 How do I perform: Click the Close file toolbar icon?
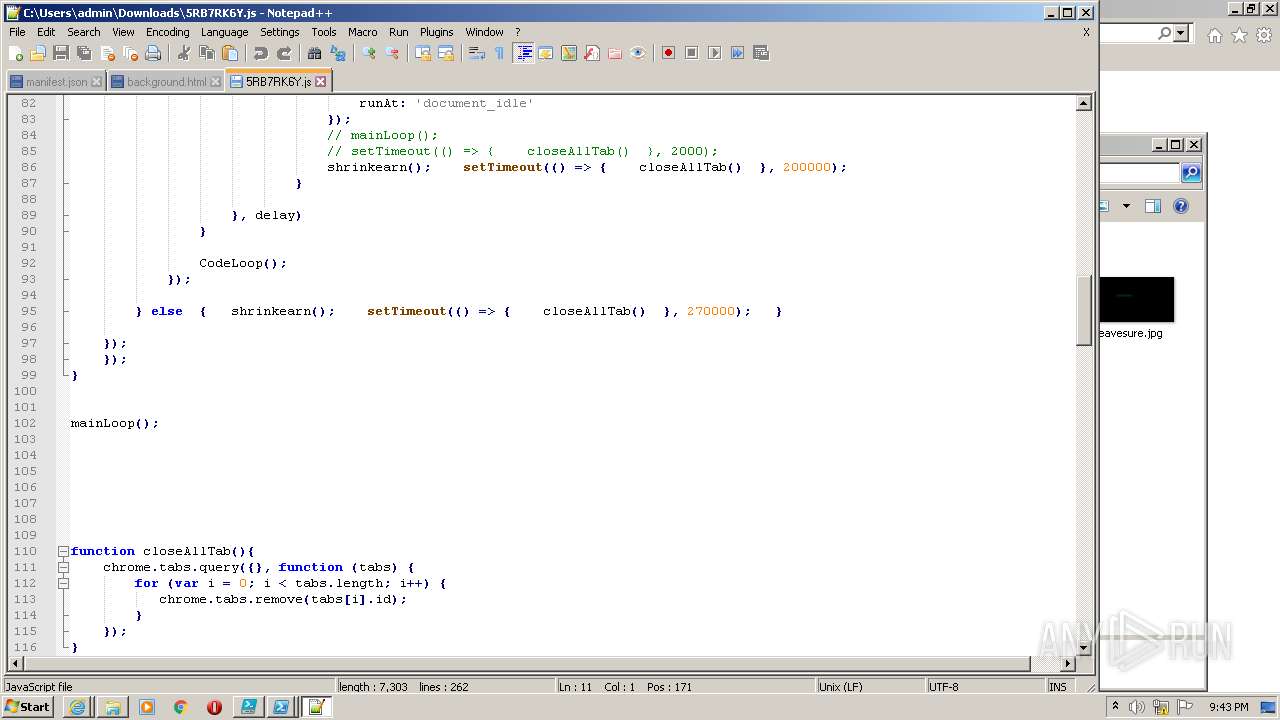coord(107,53)
